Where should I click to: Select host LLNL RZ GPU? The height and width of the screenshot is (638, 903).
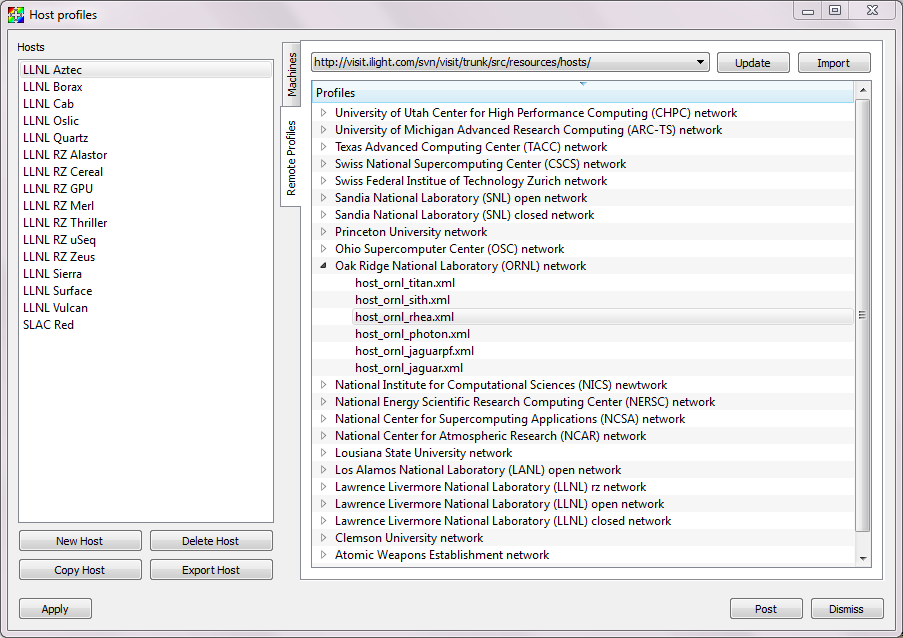pyautogui.click(x=146, y=189)
